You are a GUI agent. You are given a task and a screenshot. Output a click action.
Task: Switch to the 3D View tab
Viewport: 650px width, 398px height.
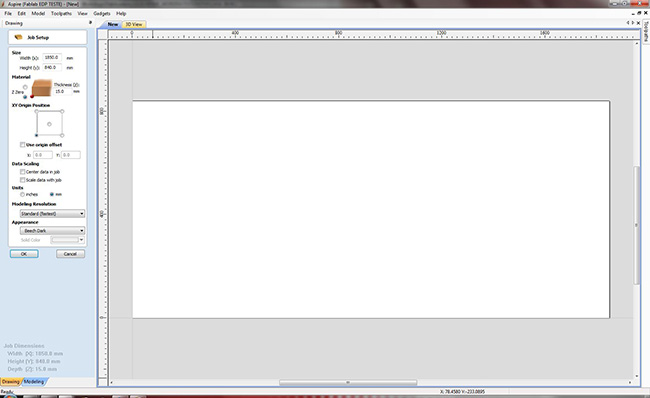pyautogui.click(x=134, y=24)
